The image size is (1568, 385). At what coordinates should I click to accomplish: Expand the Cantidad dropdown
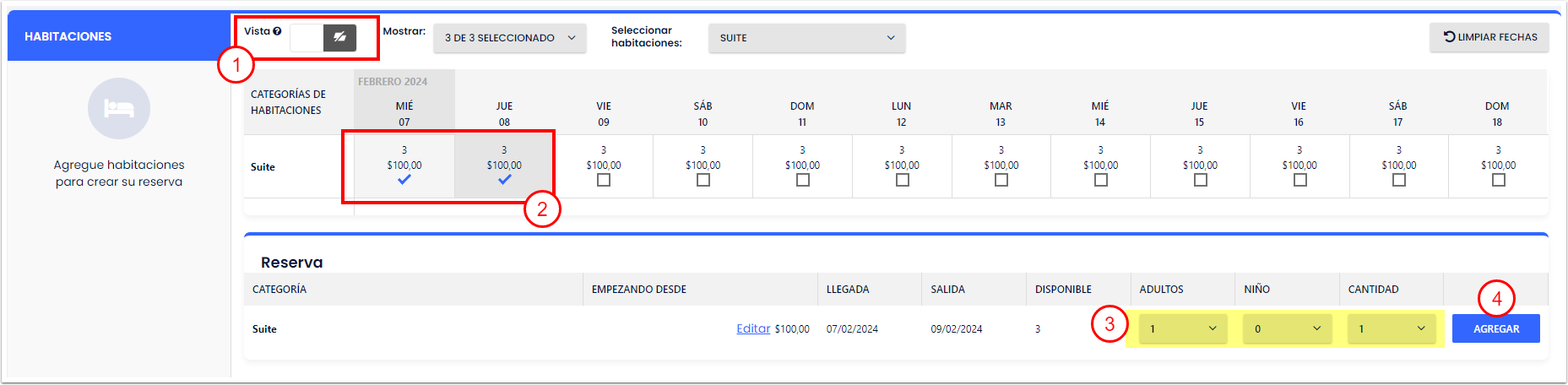(1392, 329)
